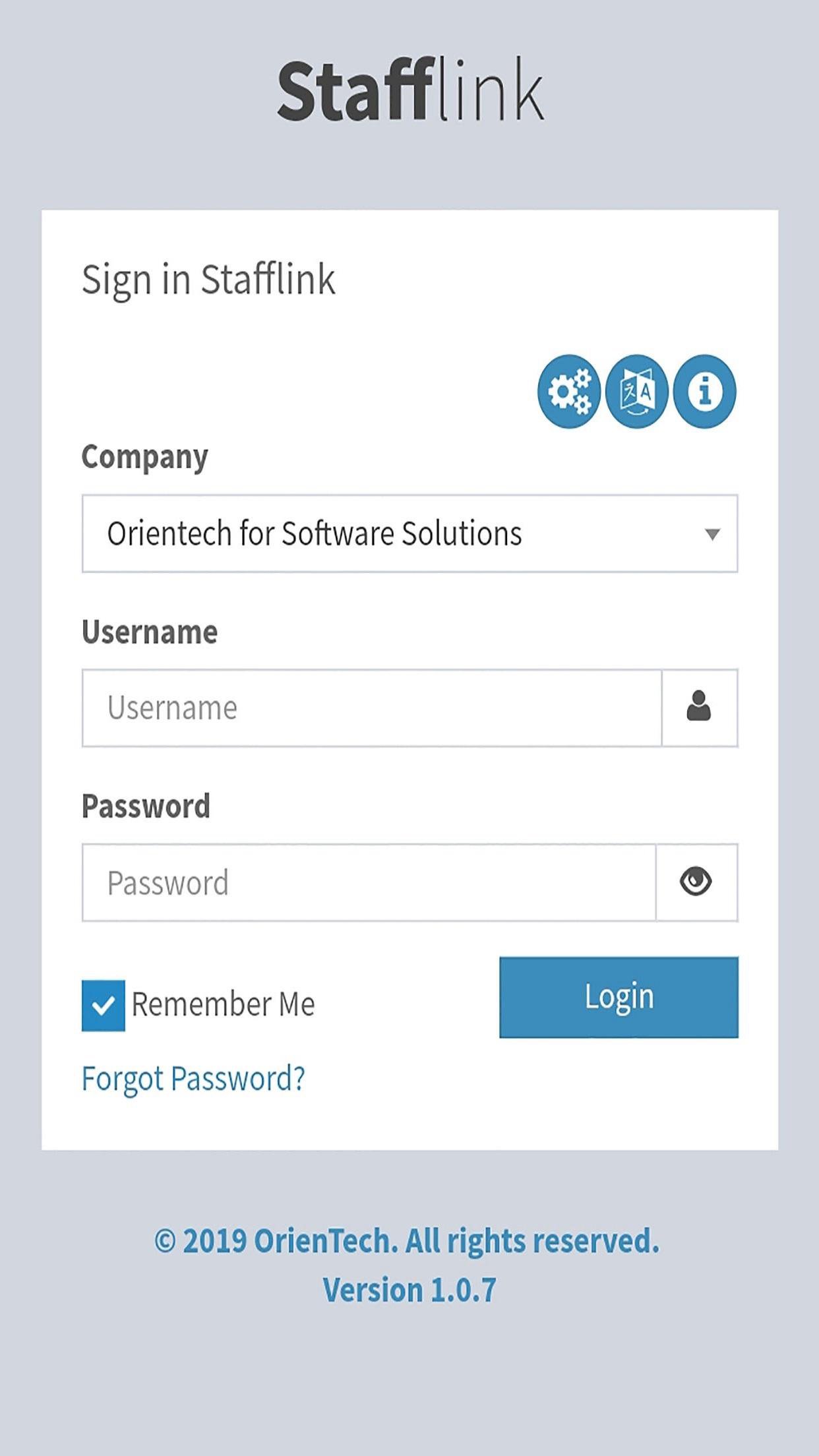Screen dimensions: 819x1456
Task: Expand Orientech for Software Solutions selector
Action: pyautogui.click(x=409, y=534)
